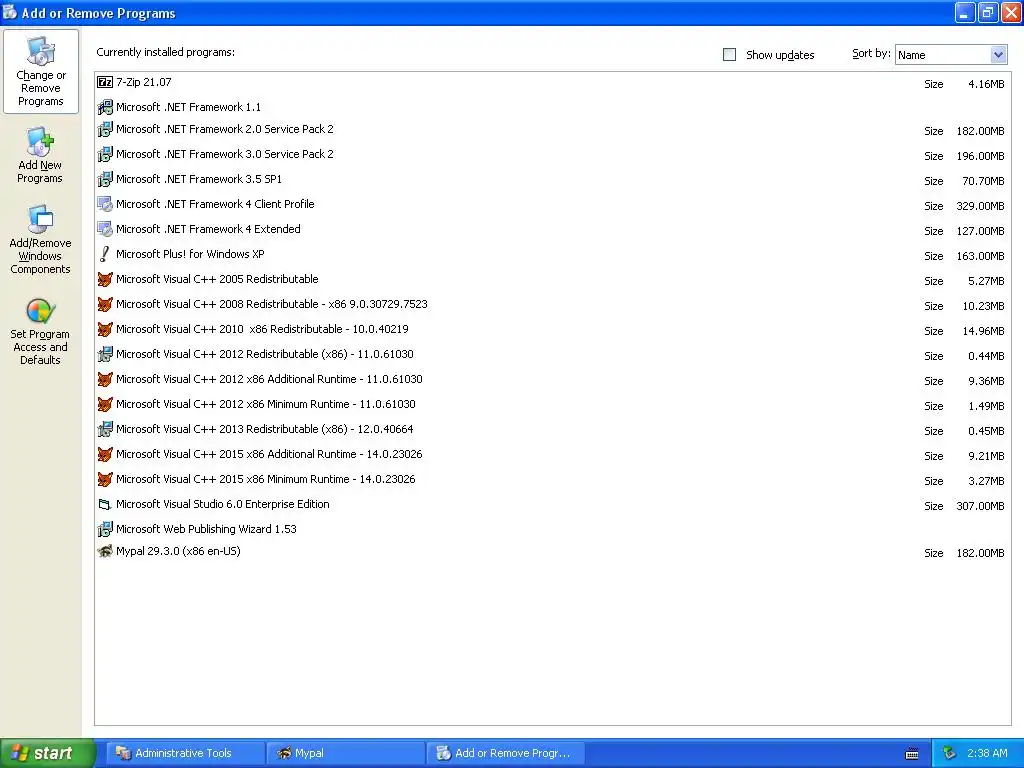Select .NET Framework 3.0 Service Pack 2 text
Screen dimensions: 1024x768
click(225, 154)
